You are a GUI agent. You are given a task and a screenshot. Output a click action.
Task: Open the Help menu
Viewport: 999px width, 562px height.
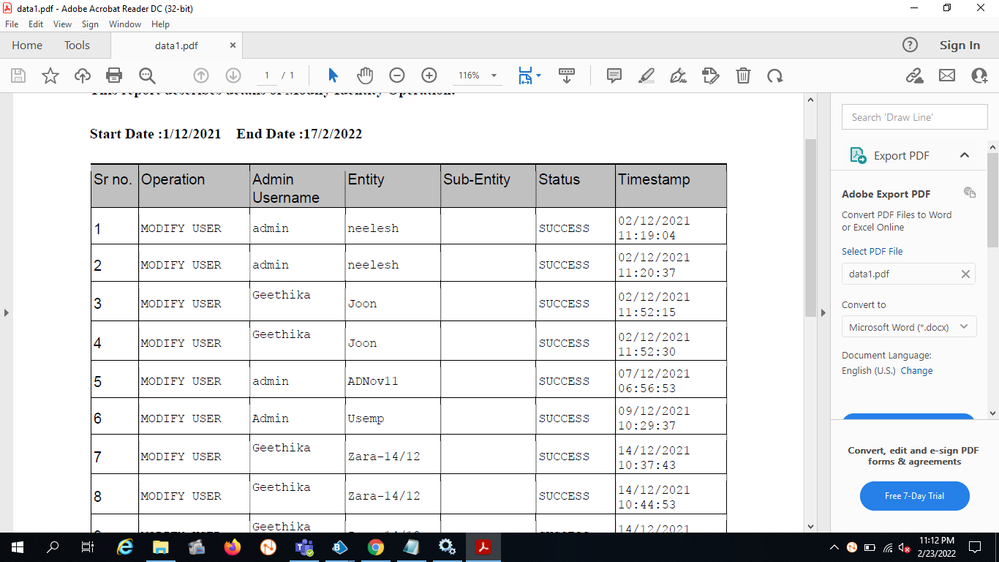(161, 24)
